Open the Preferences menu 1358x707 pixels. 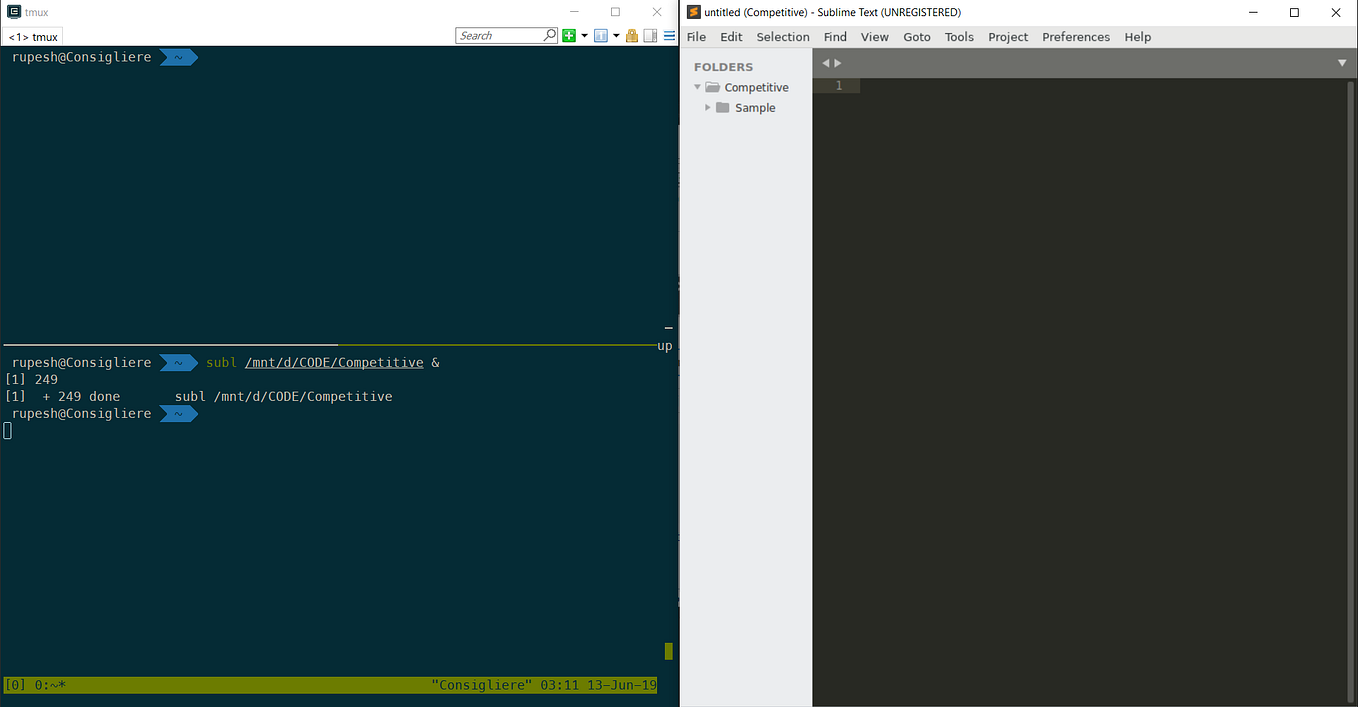1076,37
